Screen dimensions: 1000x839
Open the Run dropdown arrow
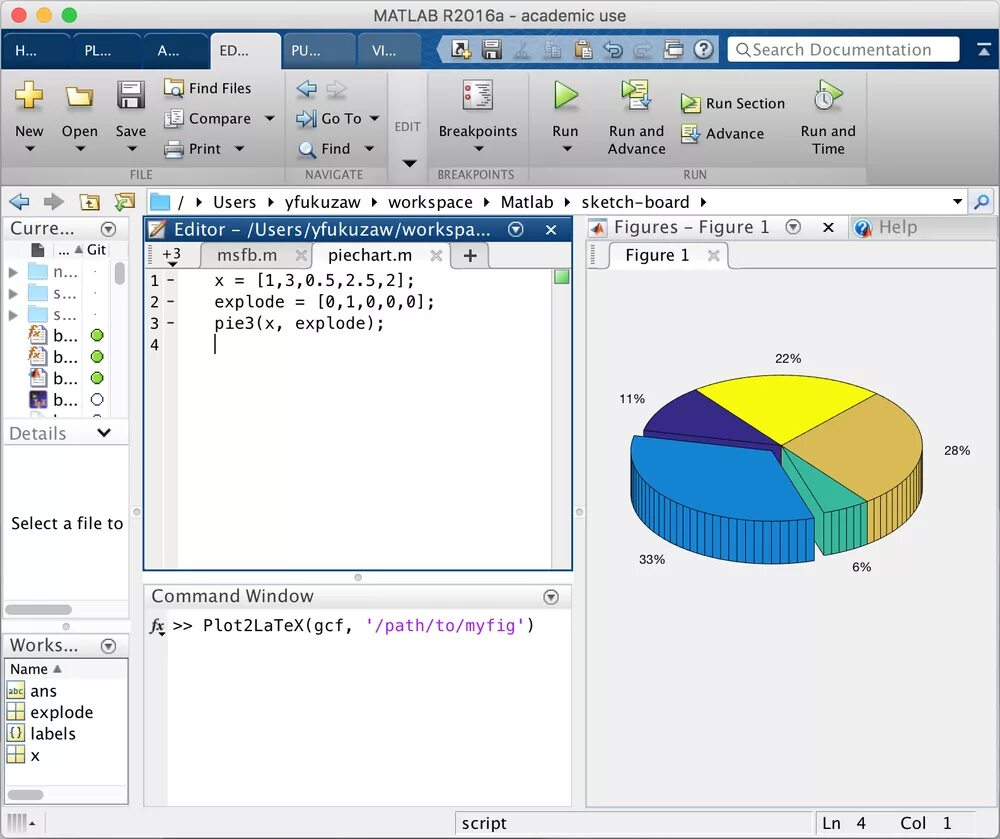(566, 149)
